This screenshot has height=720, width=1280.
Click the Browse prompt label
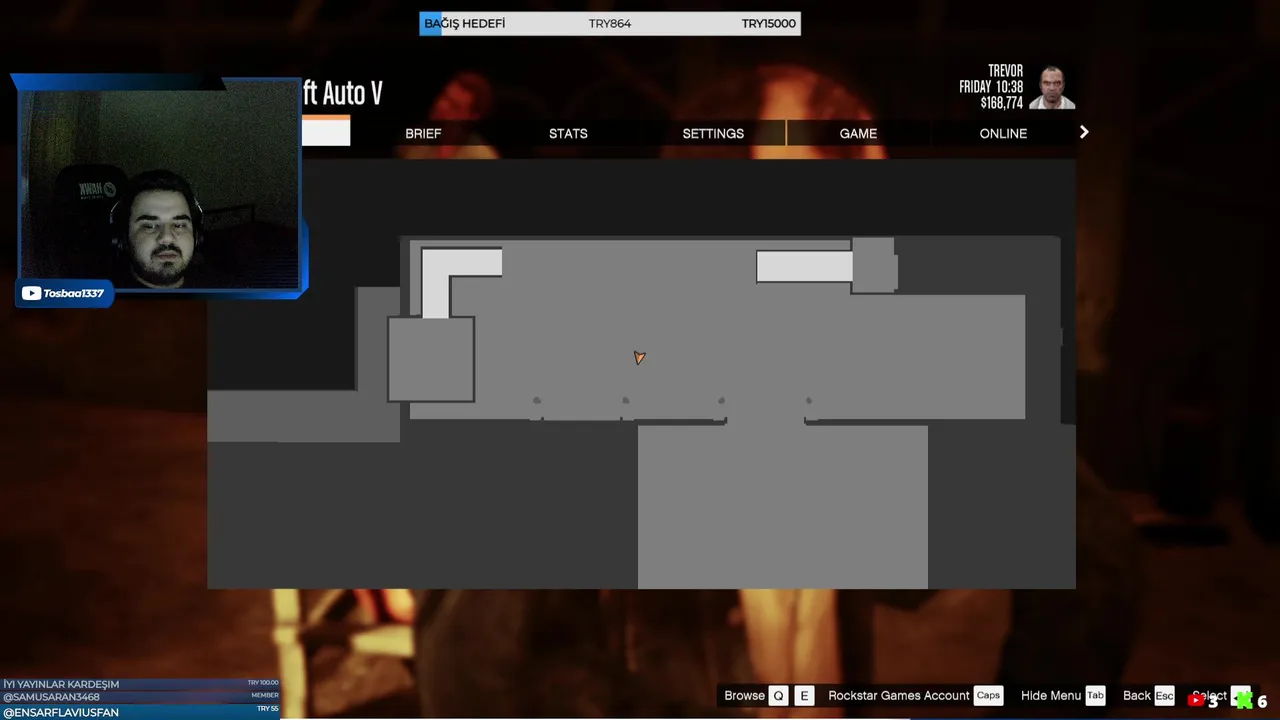[x=744, y=696]
